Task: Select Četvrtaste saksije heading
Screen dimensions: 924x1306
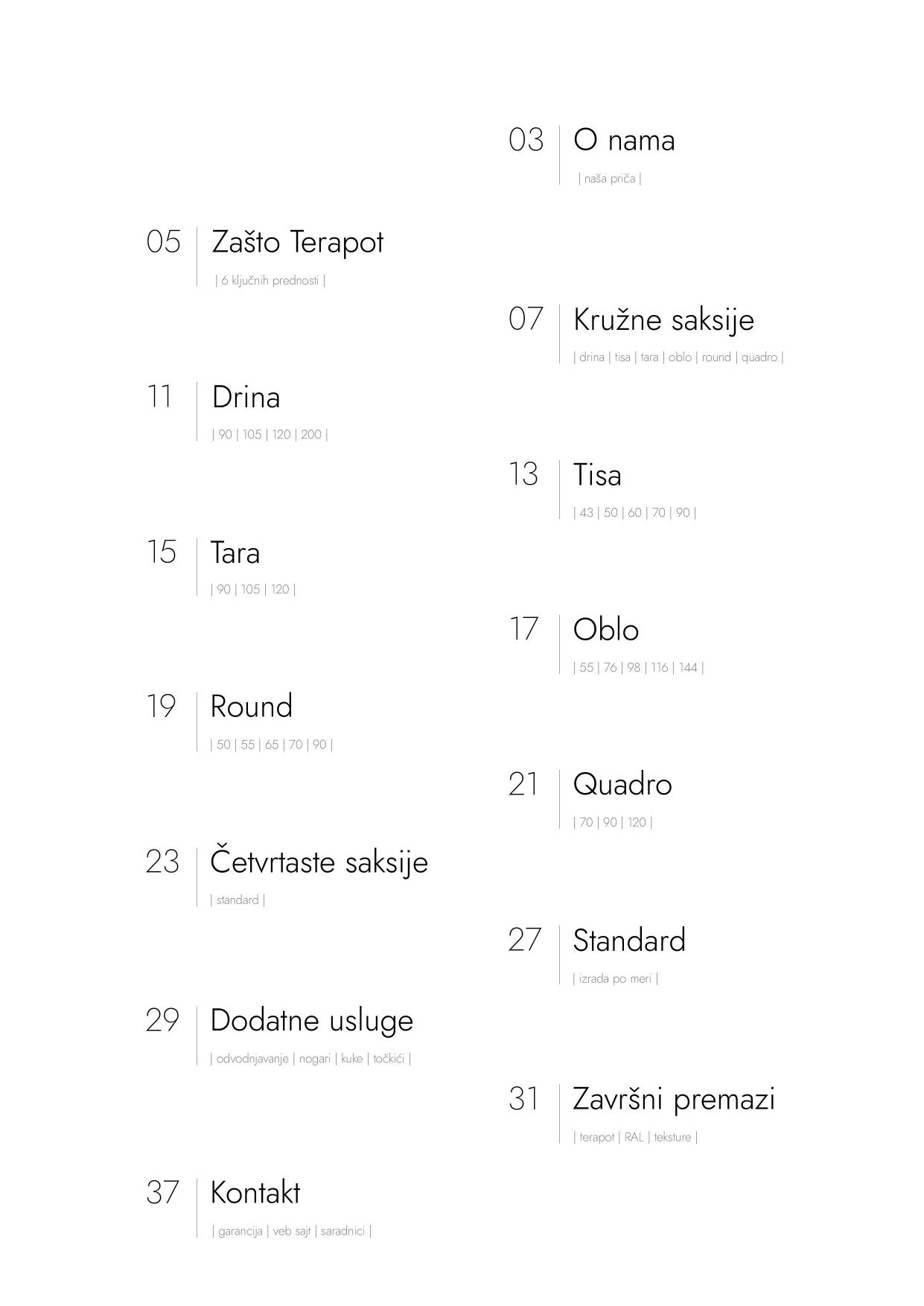Action: coord(319,862)
